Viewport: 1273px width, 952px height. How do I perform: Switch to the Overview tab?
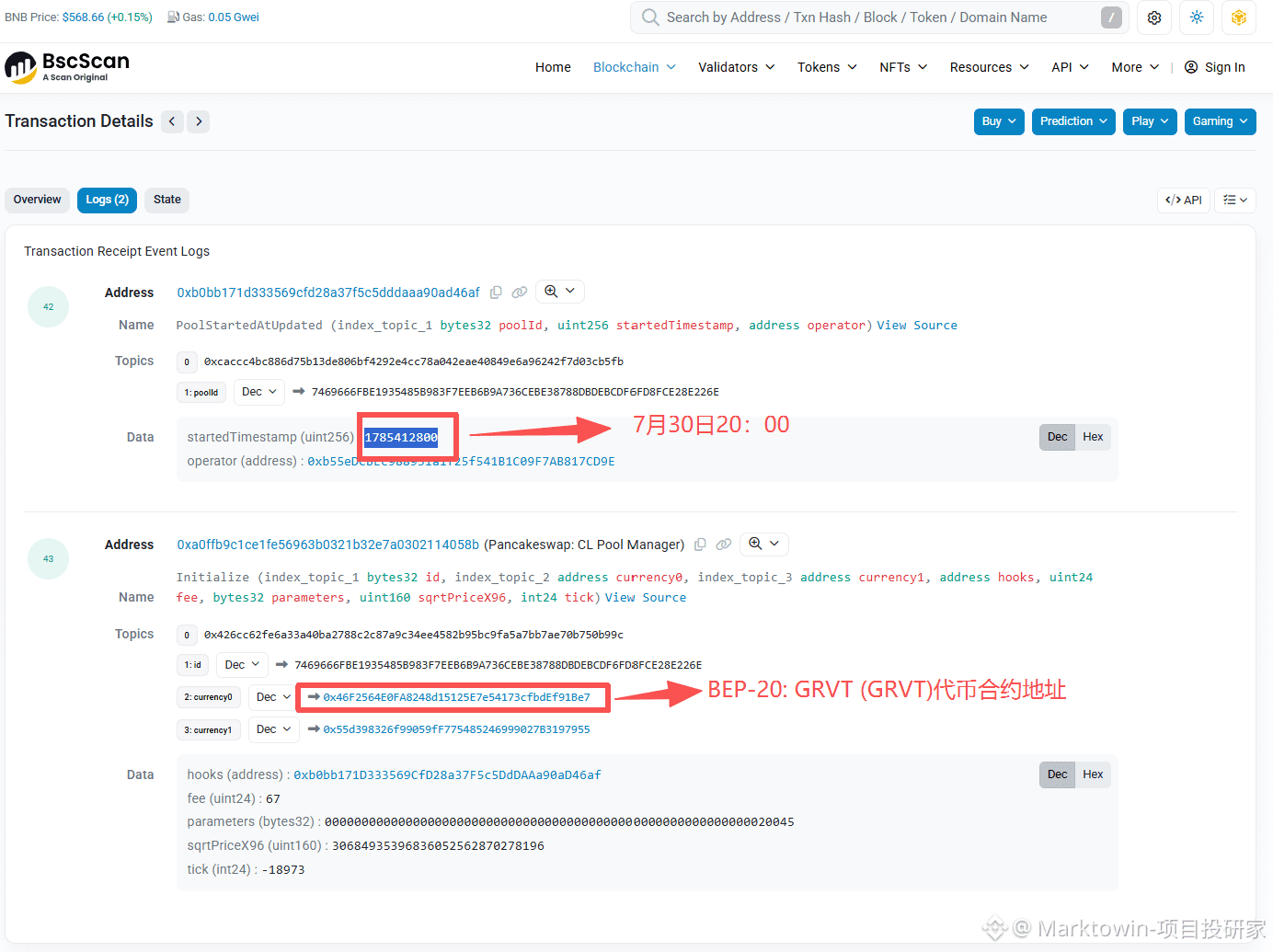[x=38, y=200]
